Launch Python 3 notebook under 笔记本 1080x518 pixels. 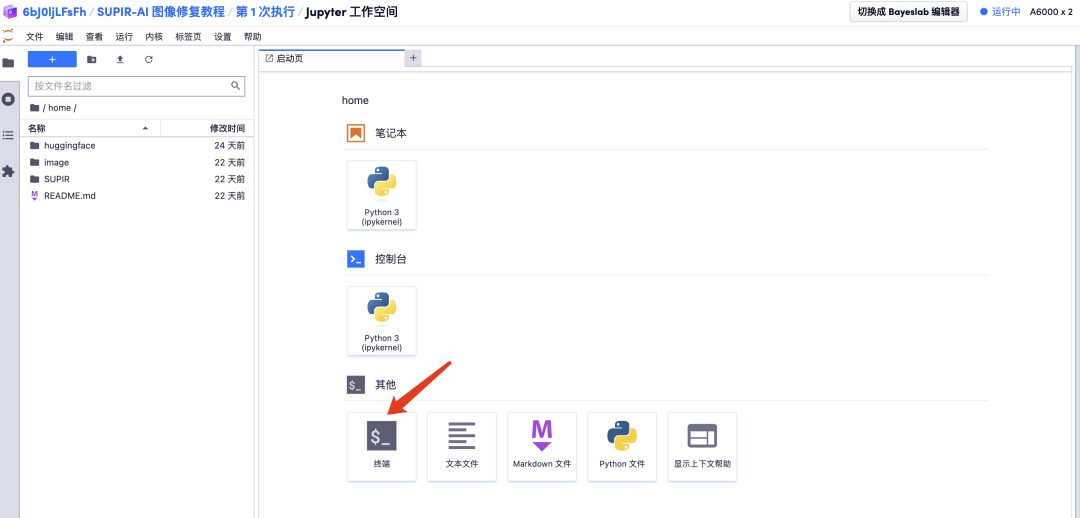[381, 195]
